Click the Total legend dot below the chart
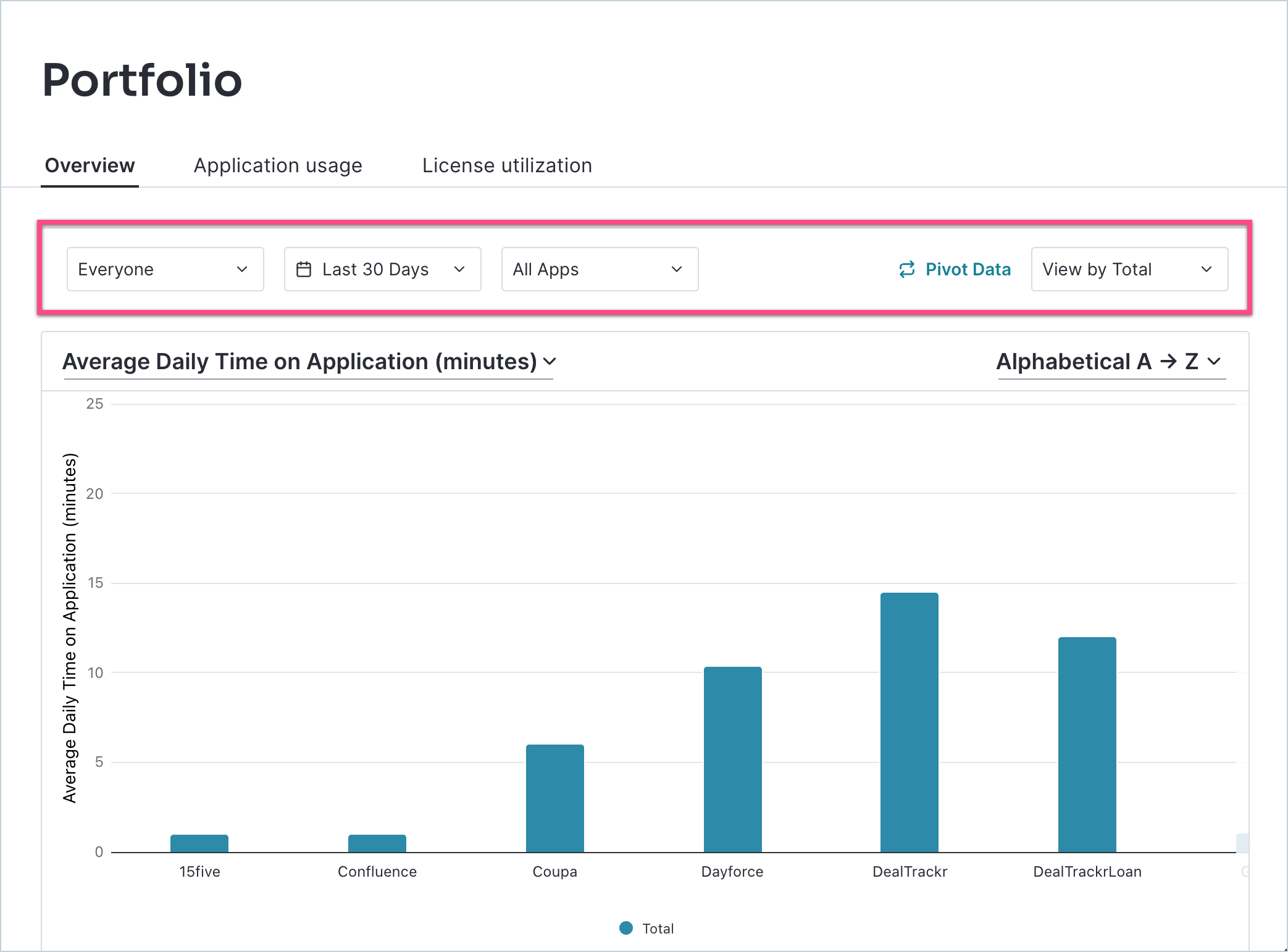The height and width of the screenshot is (952, 1288). pyautogui.click(x=626, y=928)
